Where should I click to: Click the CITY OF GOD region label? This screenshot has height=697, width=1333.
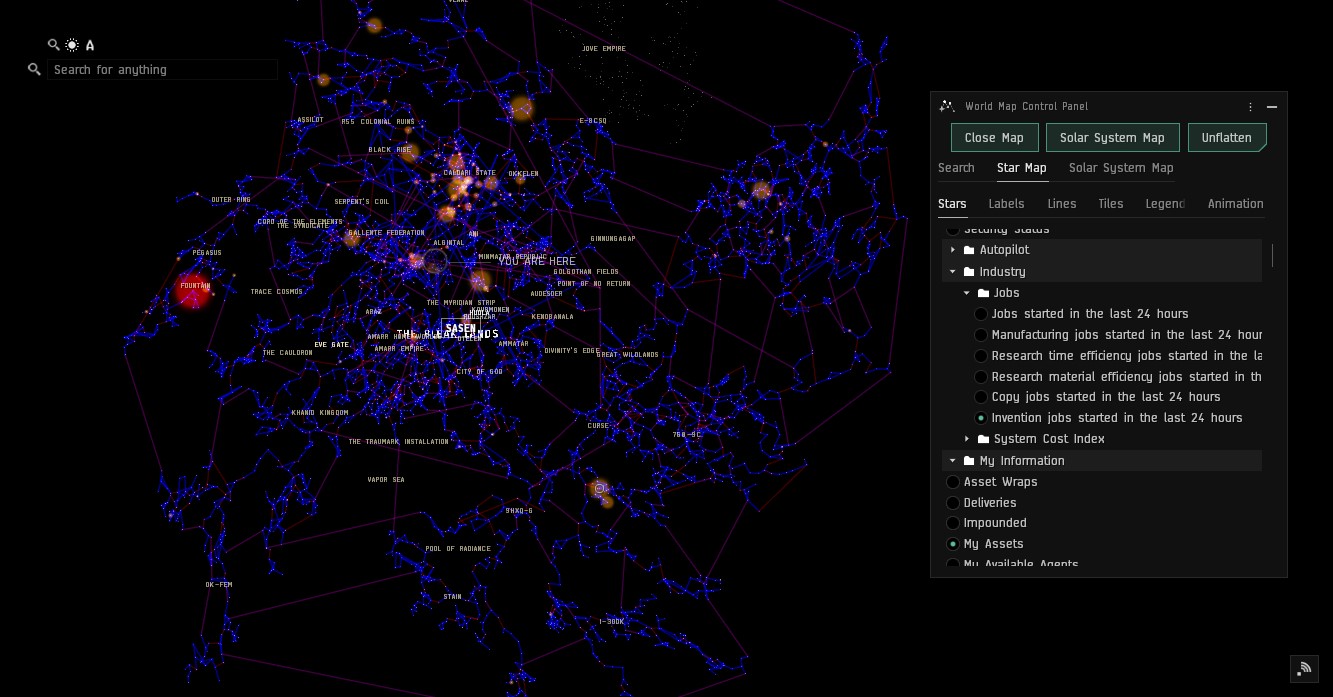point(480,371)
